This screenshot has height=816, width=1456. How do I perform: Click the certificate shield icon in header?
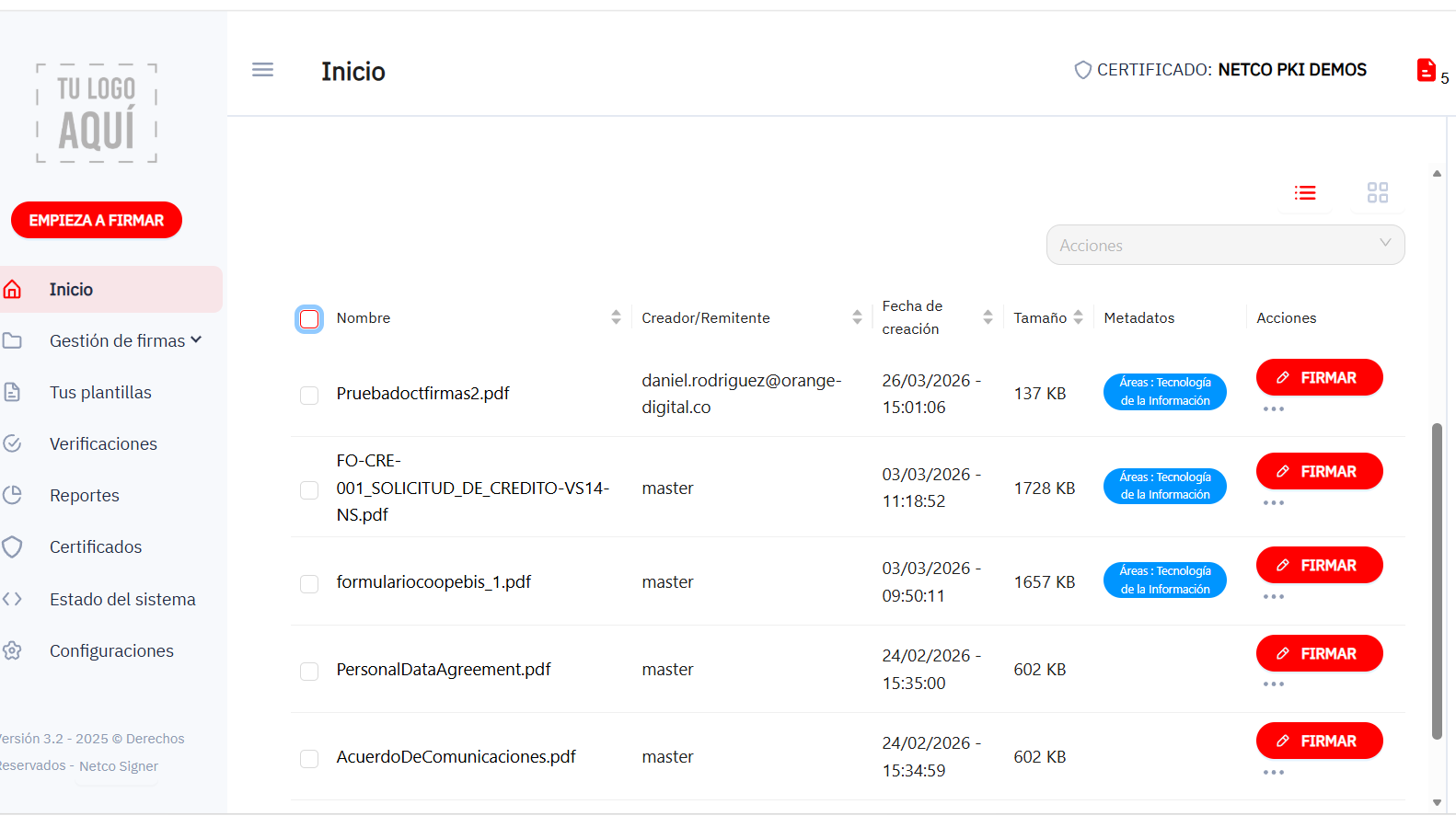(x=1083, y=70)
